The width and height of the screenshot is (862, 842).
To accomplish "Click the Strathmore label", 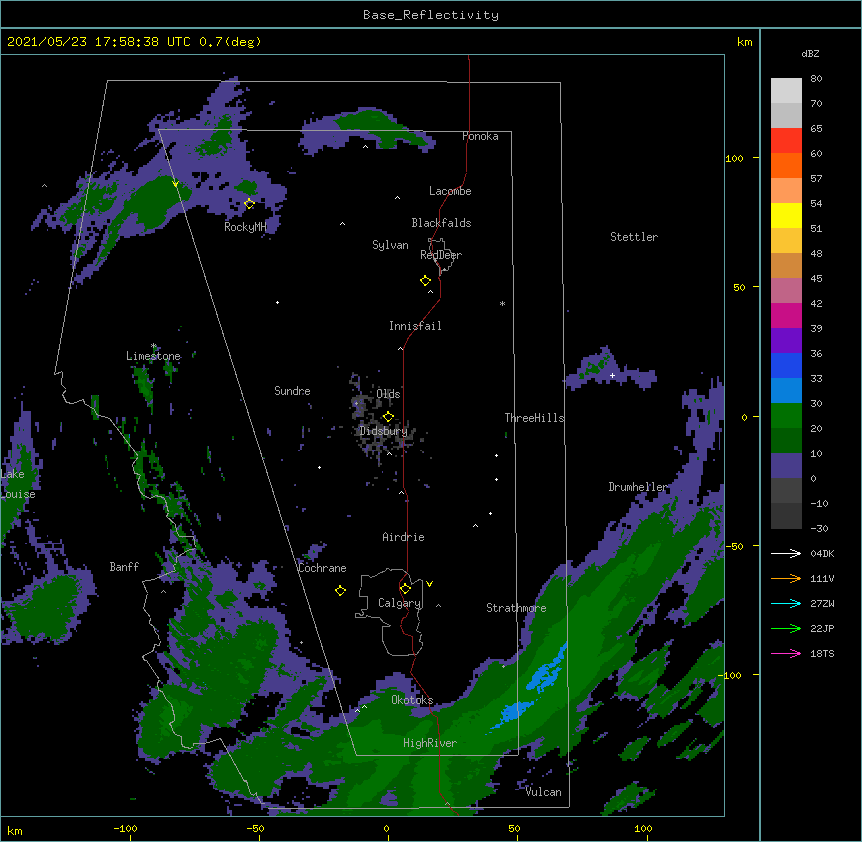I will click(516, 608).
